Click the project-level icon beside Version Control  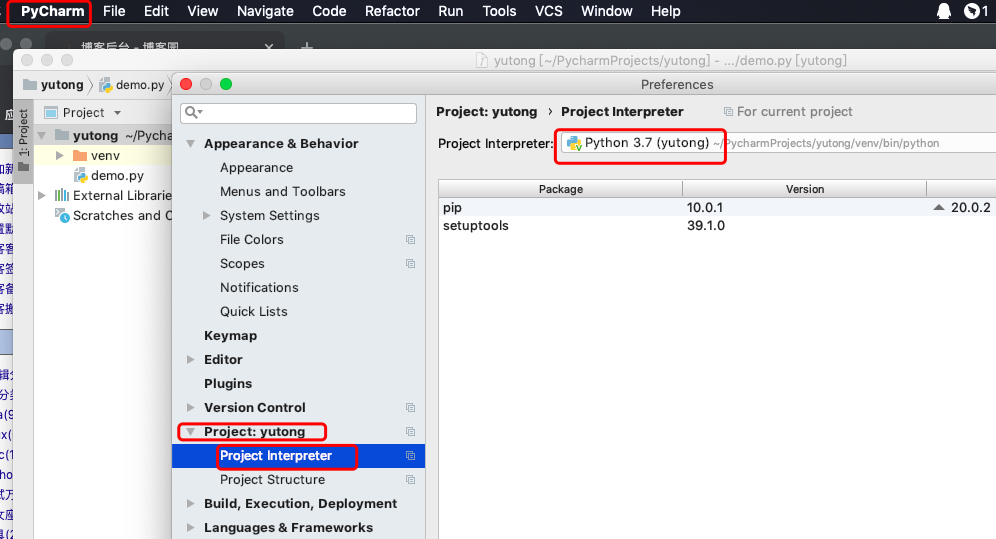(x=410, y=408)
